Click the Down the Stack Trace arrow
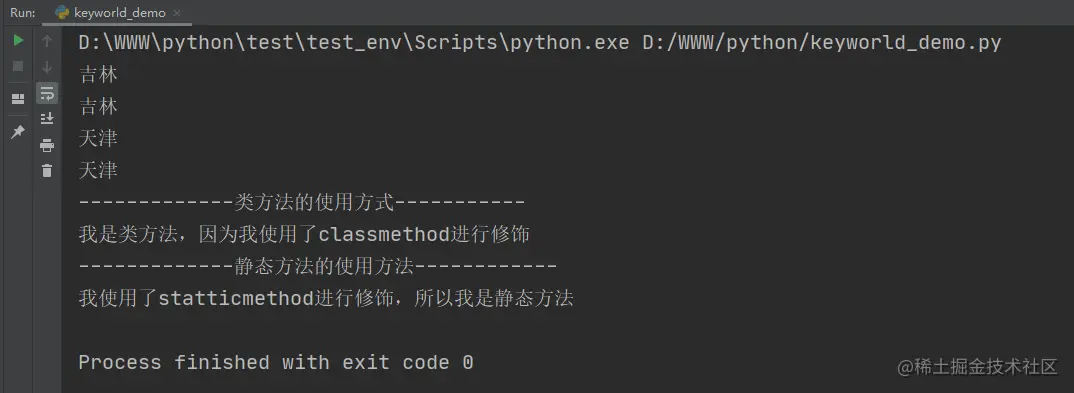Viewport: 1074px width, 393px height. [x=47, y=67]
